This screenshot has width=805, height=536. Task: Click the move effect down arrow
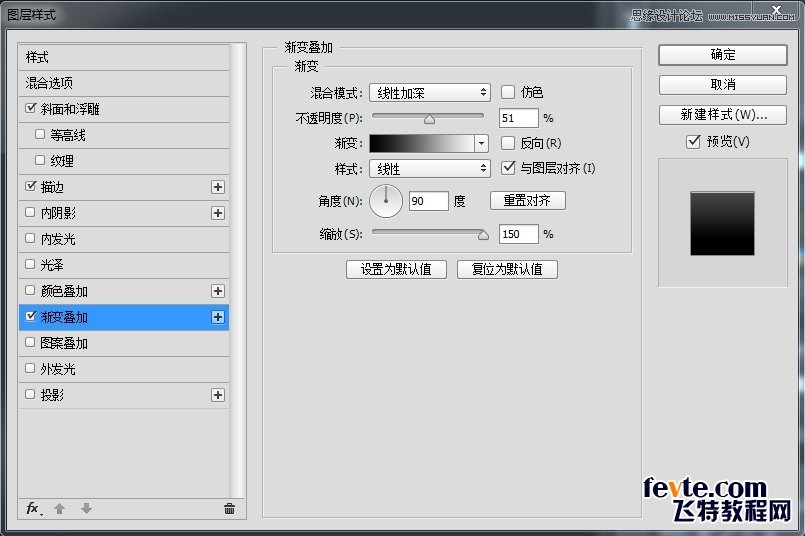coord(86,508)
